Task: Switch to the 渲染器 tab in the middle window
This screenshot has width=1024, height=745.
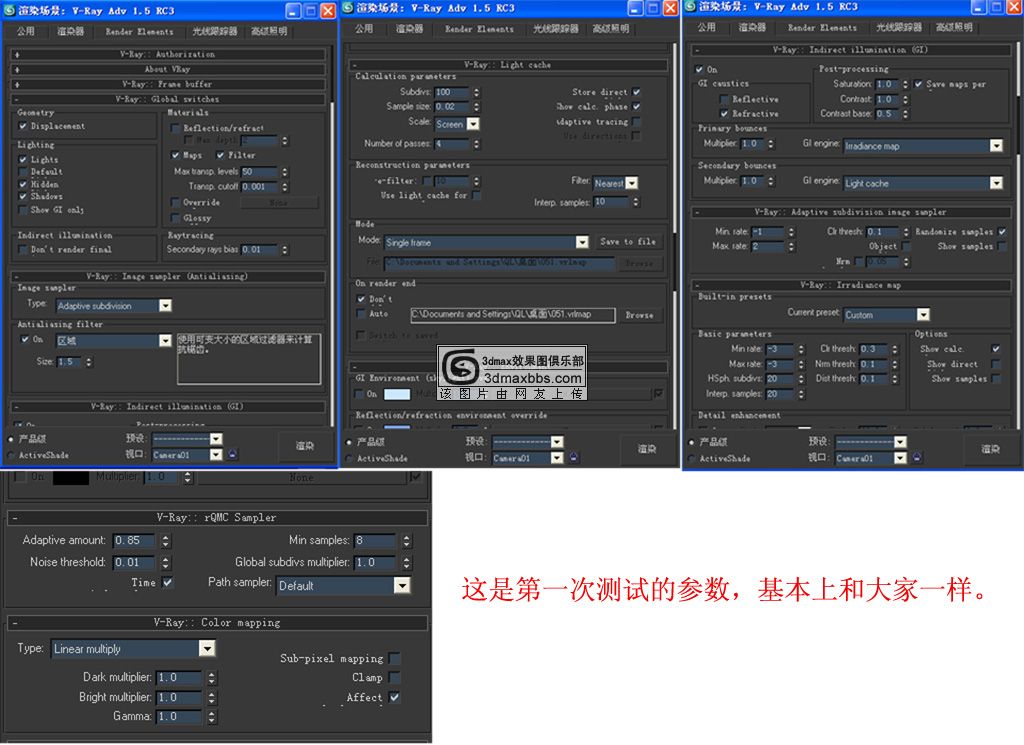Action: pos(409,29)
